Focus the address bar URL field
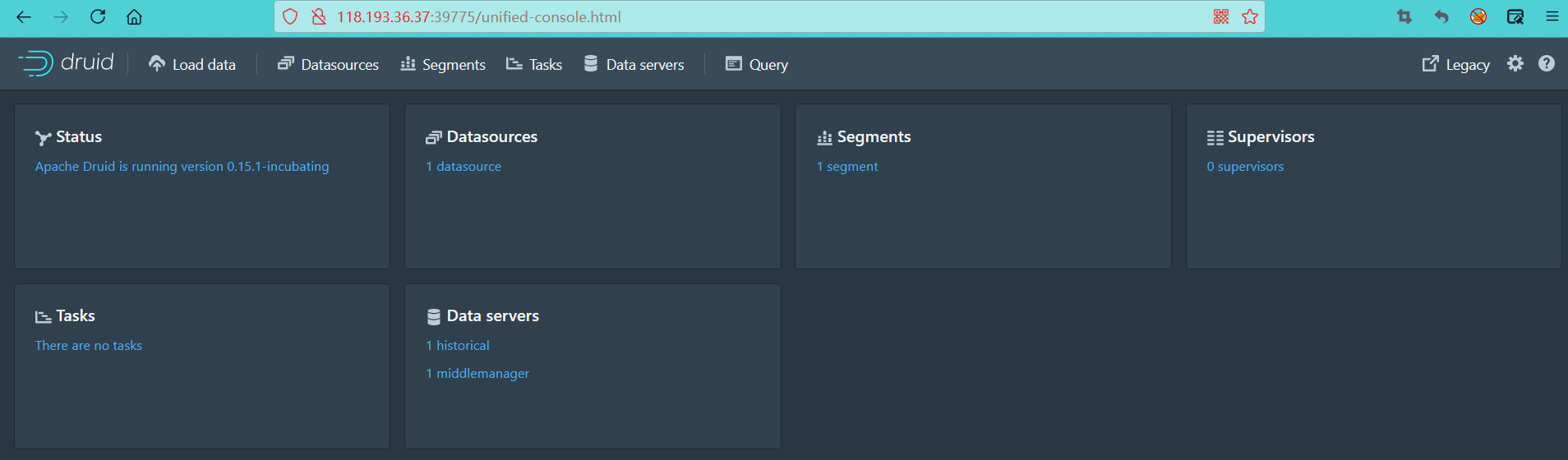1568x460 pixels. coord(768,16)
